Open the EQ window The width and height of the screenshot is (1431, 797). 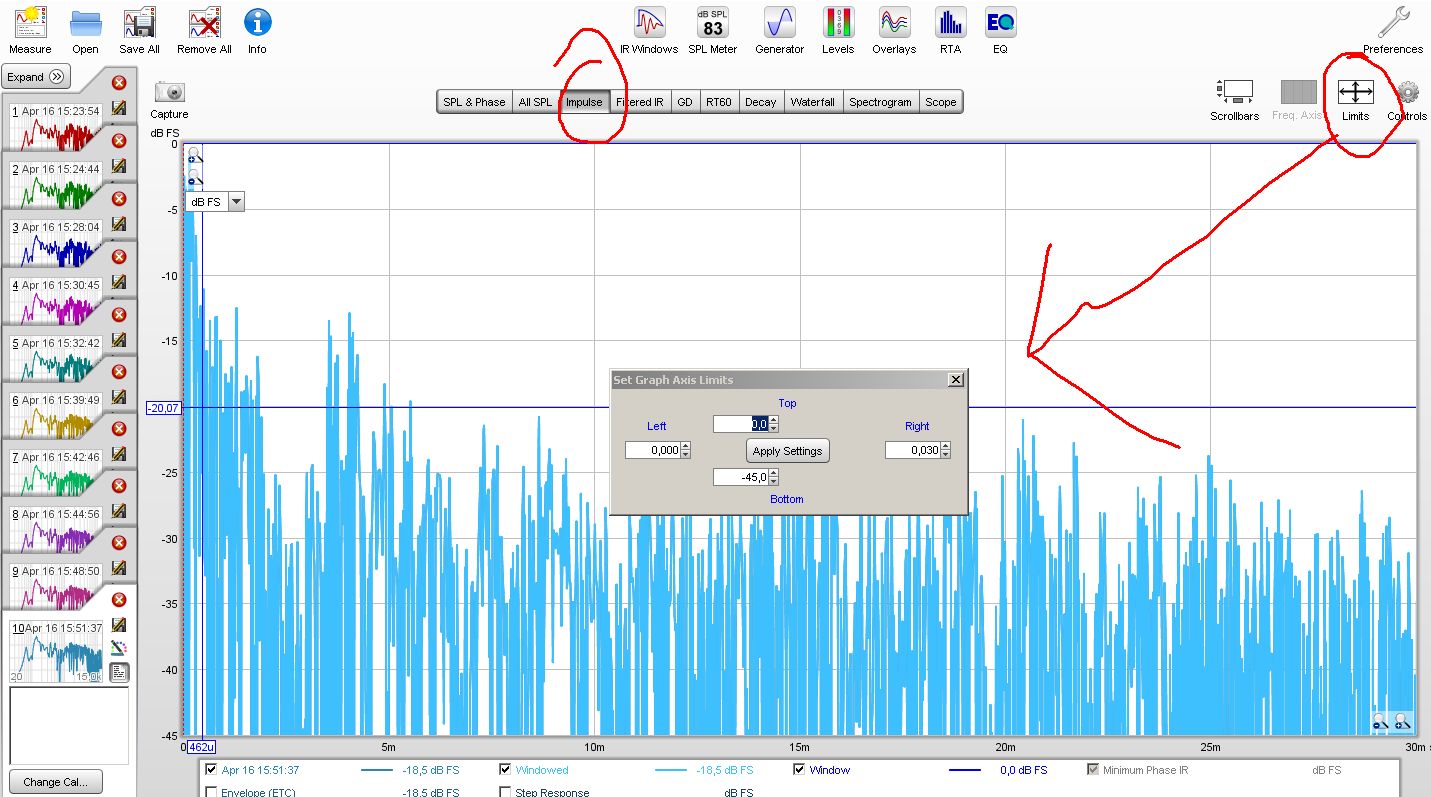[x=1000, y=30]
